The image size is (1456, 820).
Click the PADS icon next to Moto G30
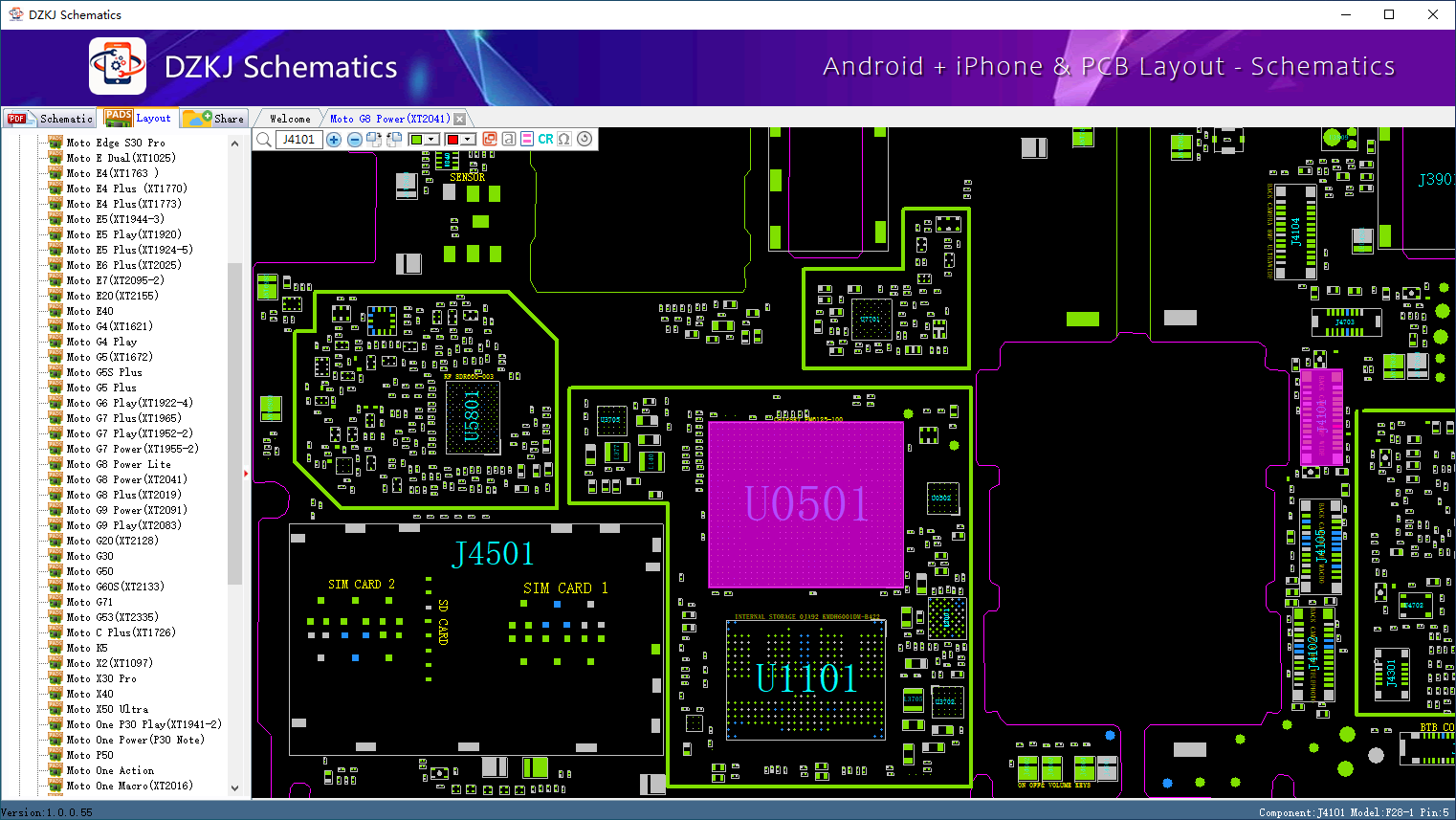coord(55,556)
